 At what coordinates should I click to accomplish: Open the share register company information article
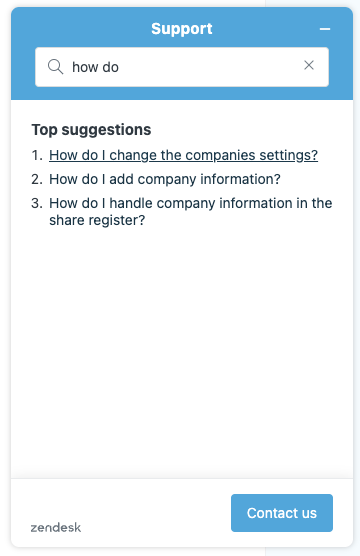point(191,212)
